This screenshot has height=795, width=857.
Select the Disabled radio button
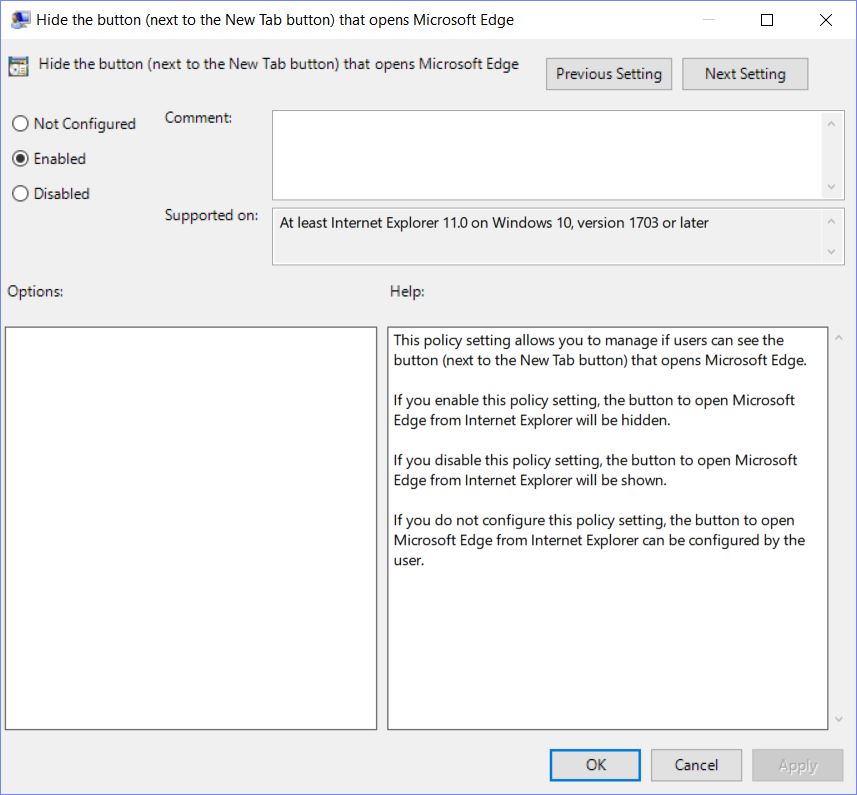point(51,193)
